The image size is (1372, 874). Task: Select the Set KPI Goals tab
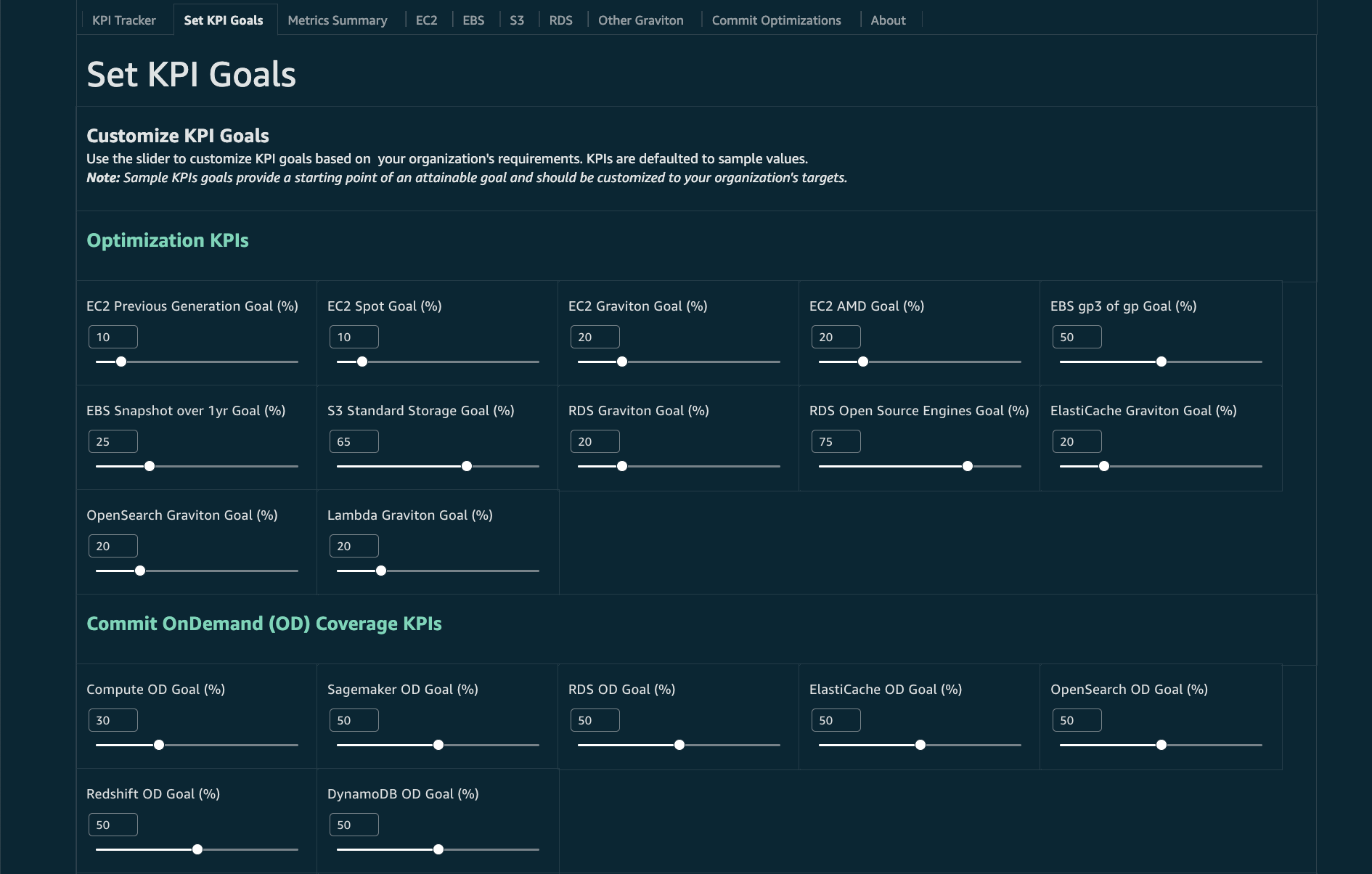pyautogui.click(x=224, y=20)
